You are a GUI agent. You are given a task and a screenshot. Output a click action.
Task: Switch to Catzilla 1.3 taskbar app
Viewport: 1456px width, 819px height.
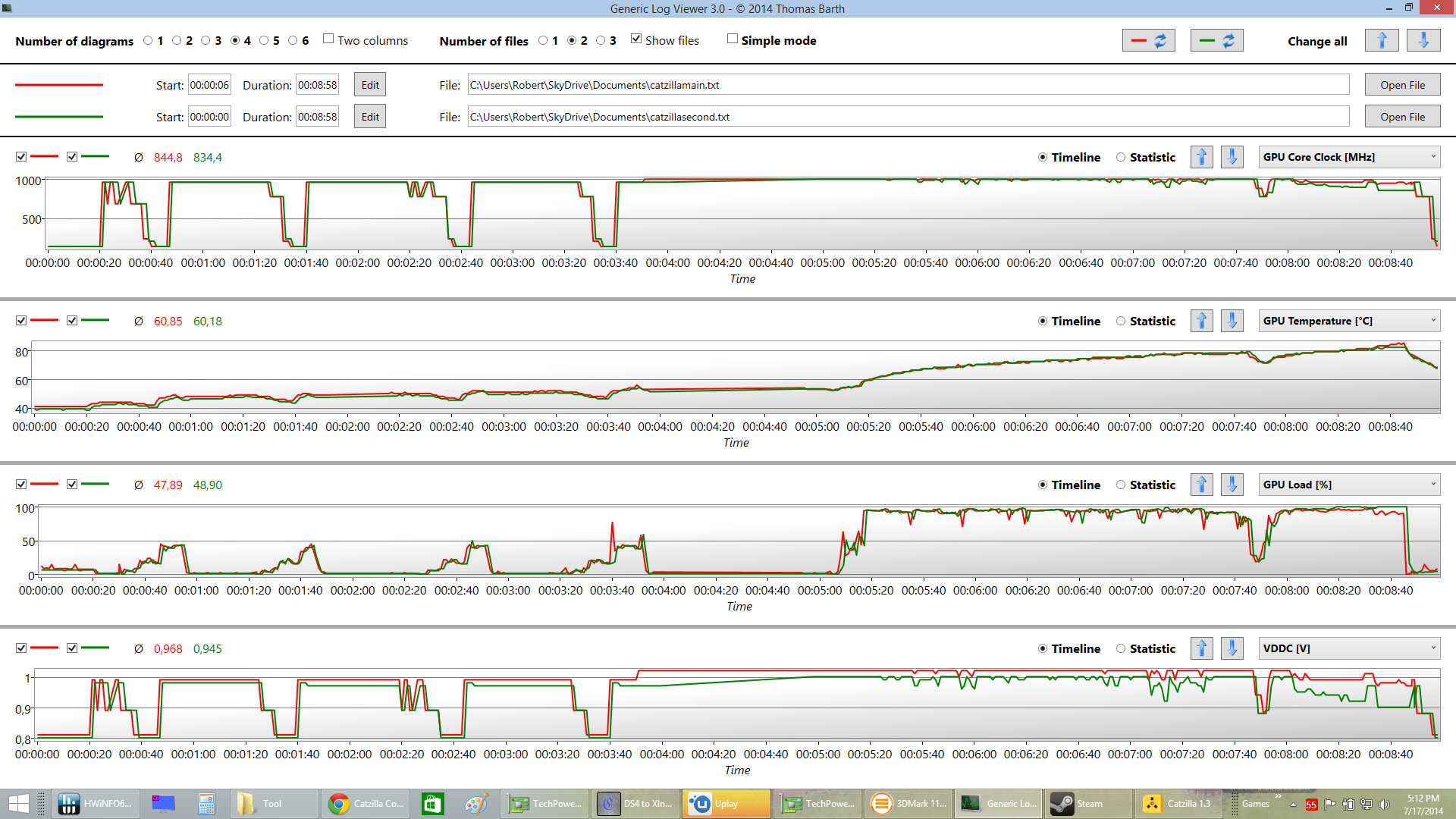coord(1178,804)
